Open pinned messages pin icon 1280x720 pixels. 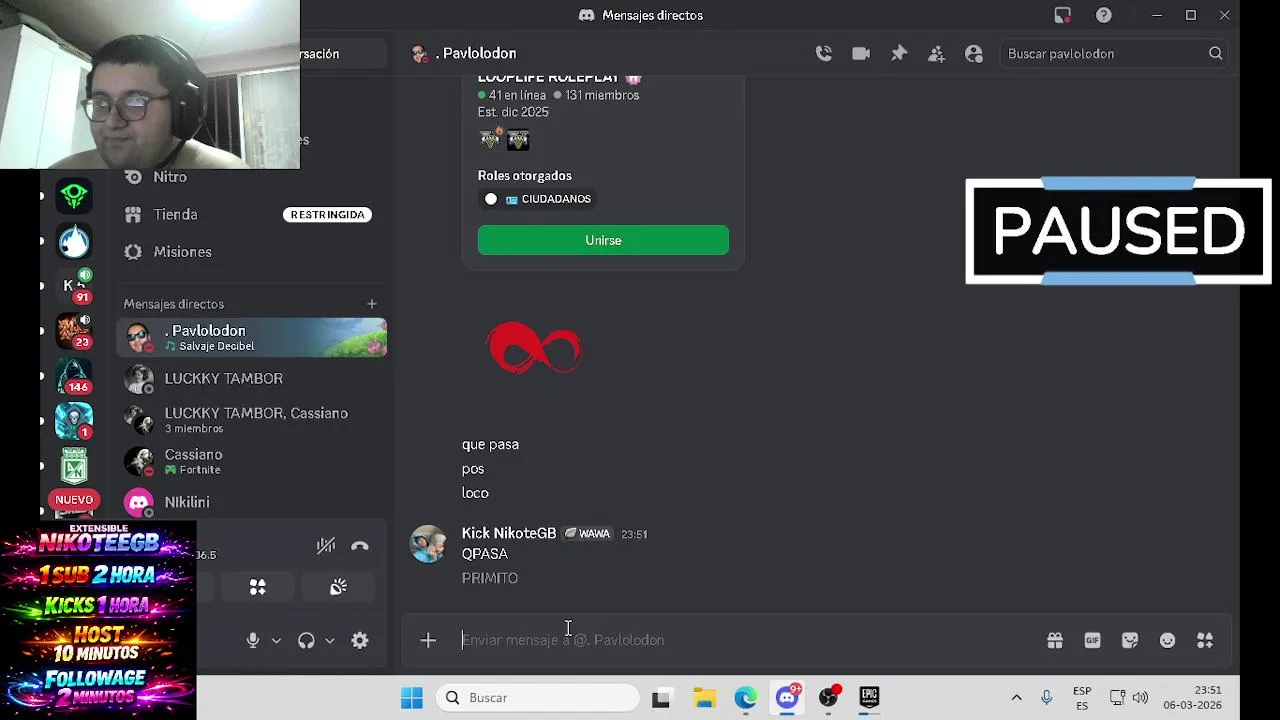click(899, 54)
